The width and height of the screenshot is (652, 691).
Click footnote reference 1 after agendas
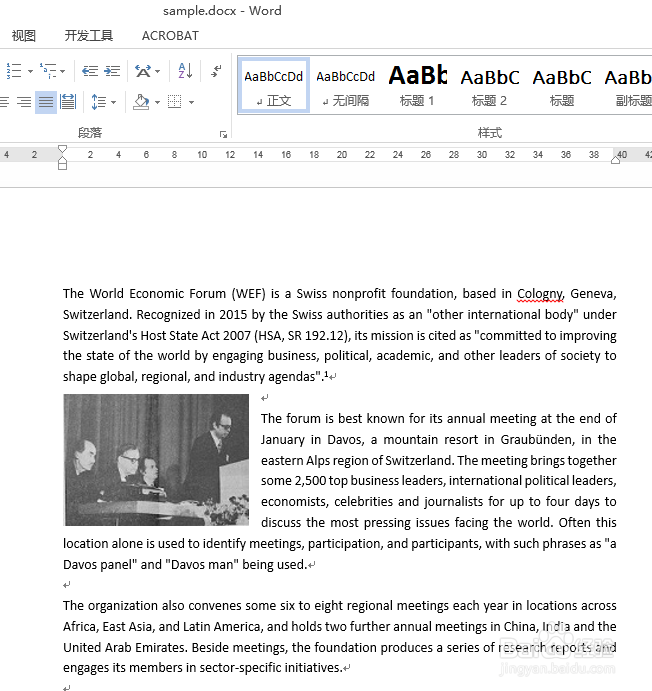pyautogui.click(x=326, y=374)
